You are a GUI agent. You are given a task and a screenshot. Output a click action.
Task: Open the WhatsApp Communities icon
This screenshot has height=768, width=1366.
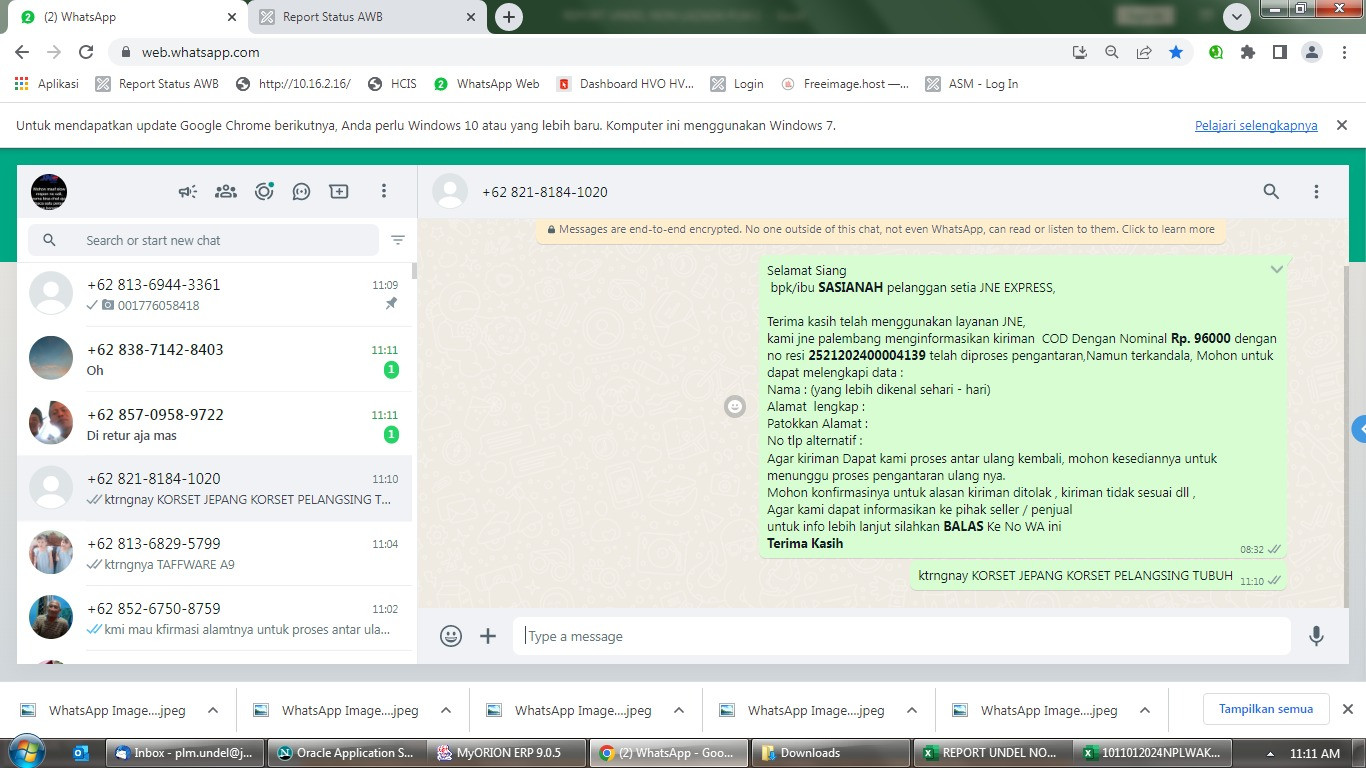click(226, 191)
